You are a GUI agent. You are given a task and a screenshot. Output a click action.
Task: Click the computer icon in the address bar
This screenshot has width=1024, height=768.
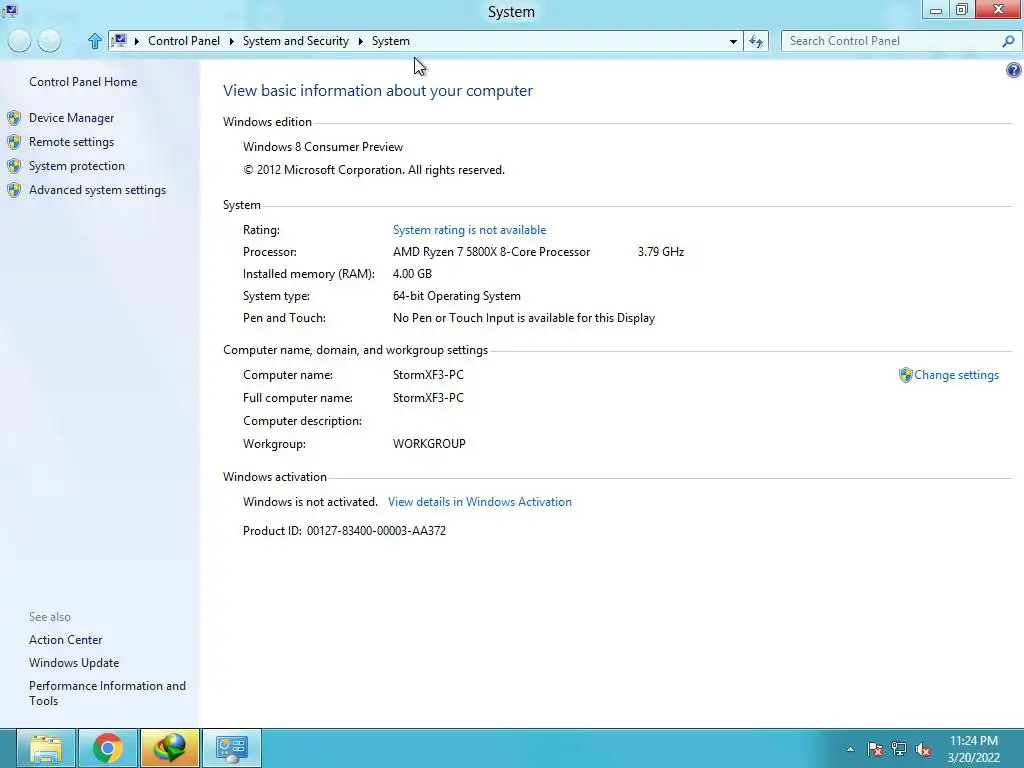(x=119, y=40)
